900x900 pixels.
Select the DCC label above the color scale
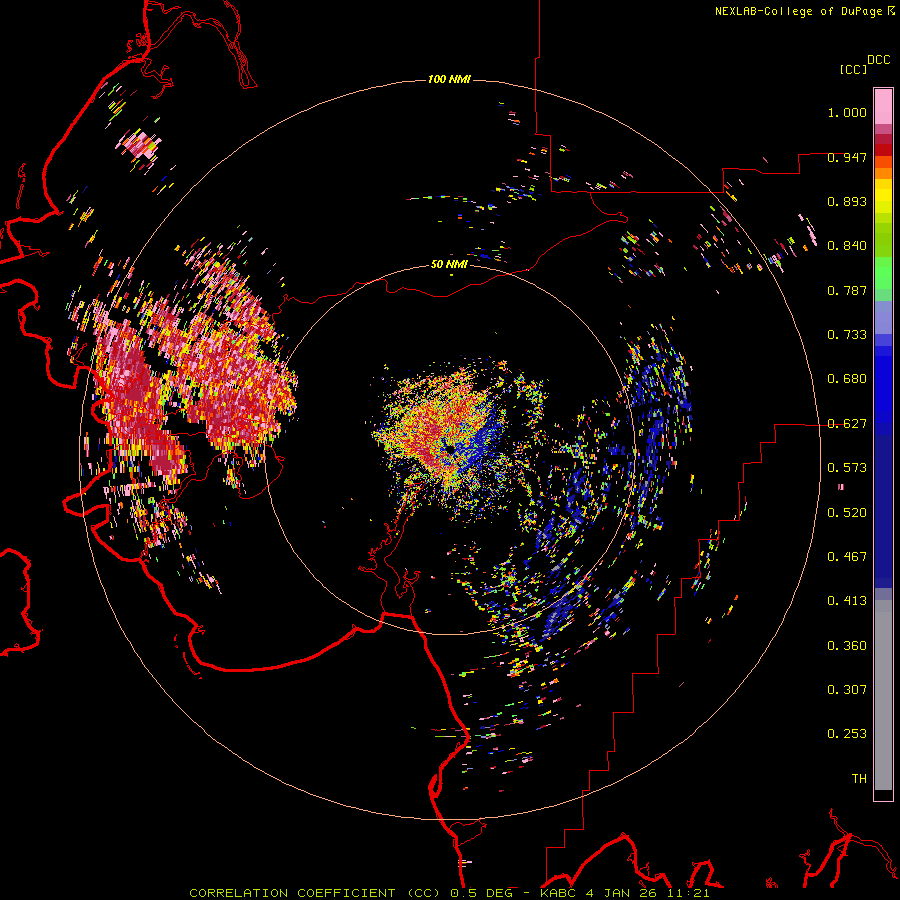[879, 60]
